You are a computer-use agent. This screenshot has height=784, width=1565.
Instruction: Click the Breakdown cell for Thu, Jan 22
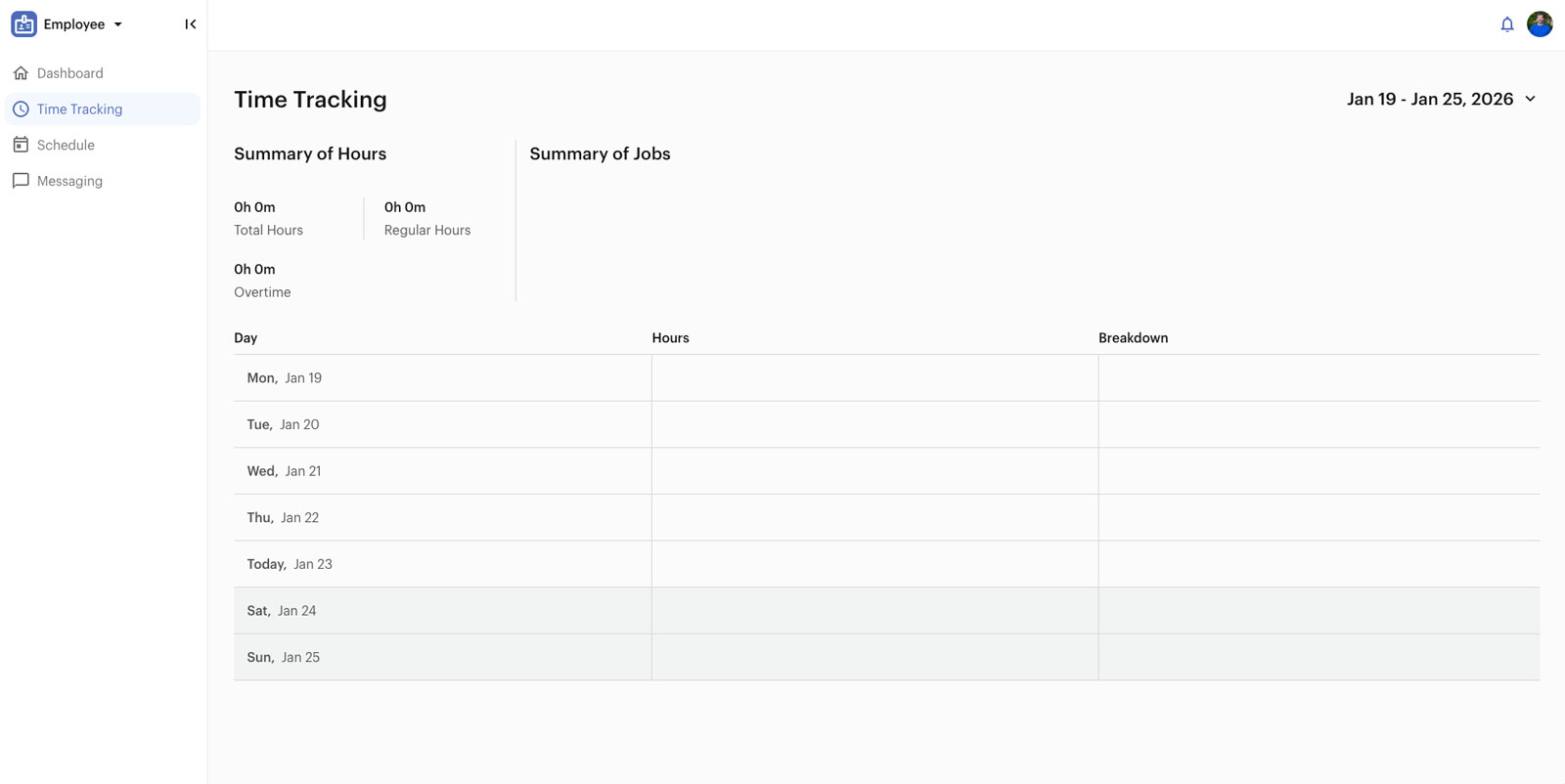(1319, 518)
